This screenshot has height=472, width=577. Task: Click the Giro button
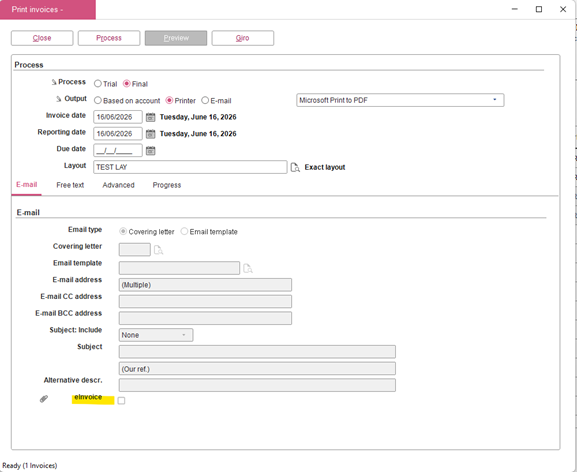coord(243,38)
